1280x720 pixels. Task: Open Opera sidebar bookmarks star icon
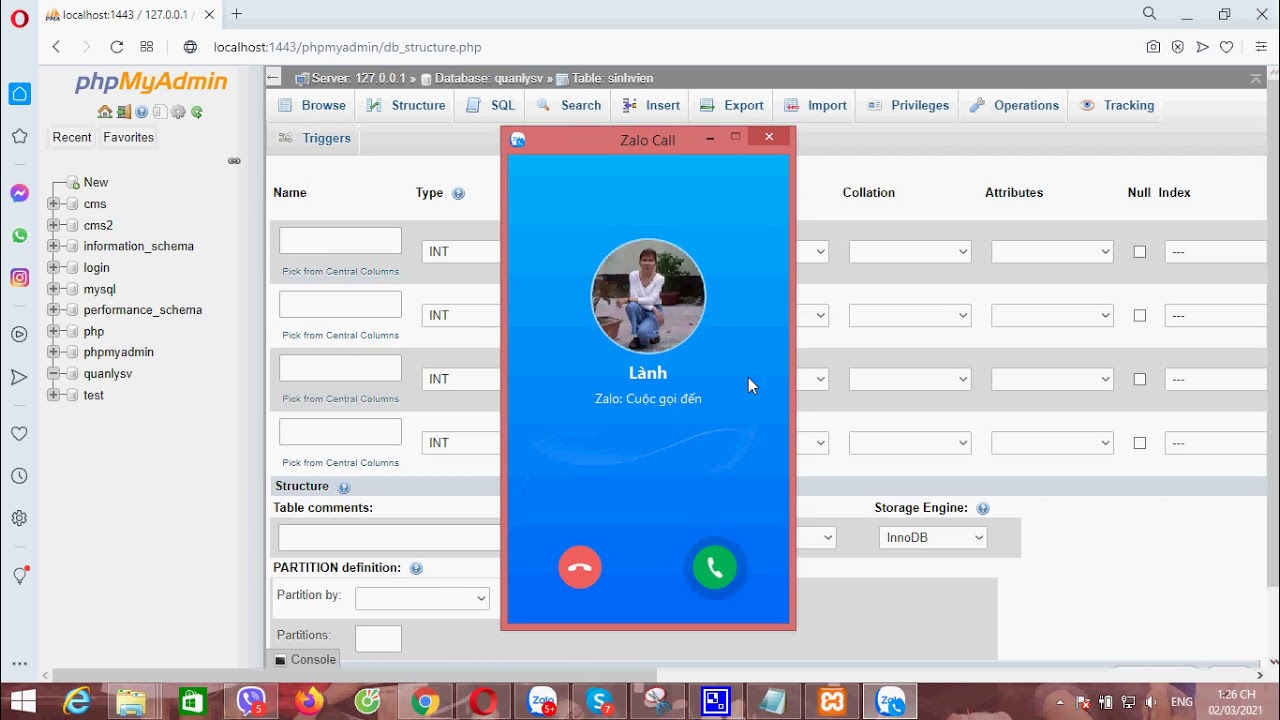pos(20,136)
